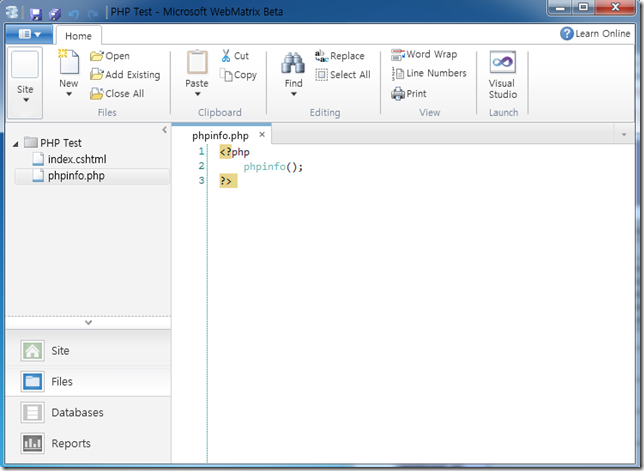Toggle Word Wrap
The image size is (644, 471).
[x=424, y=54]
